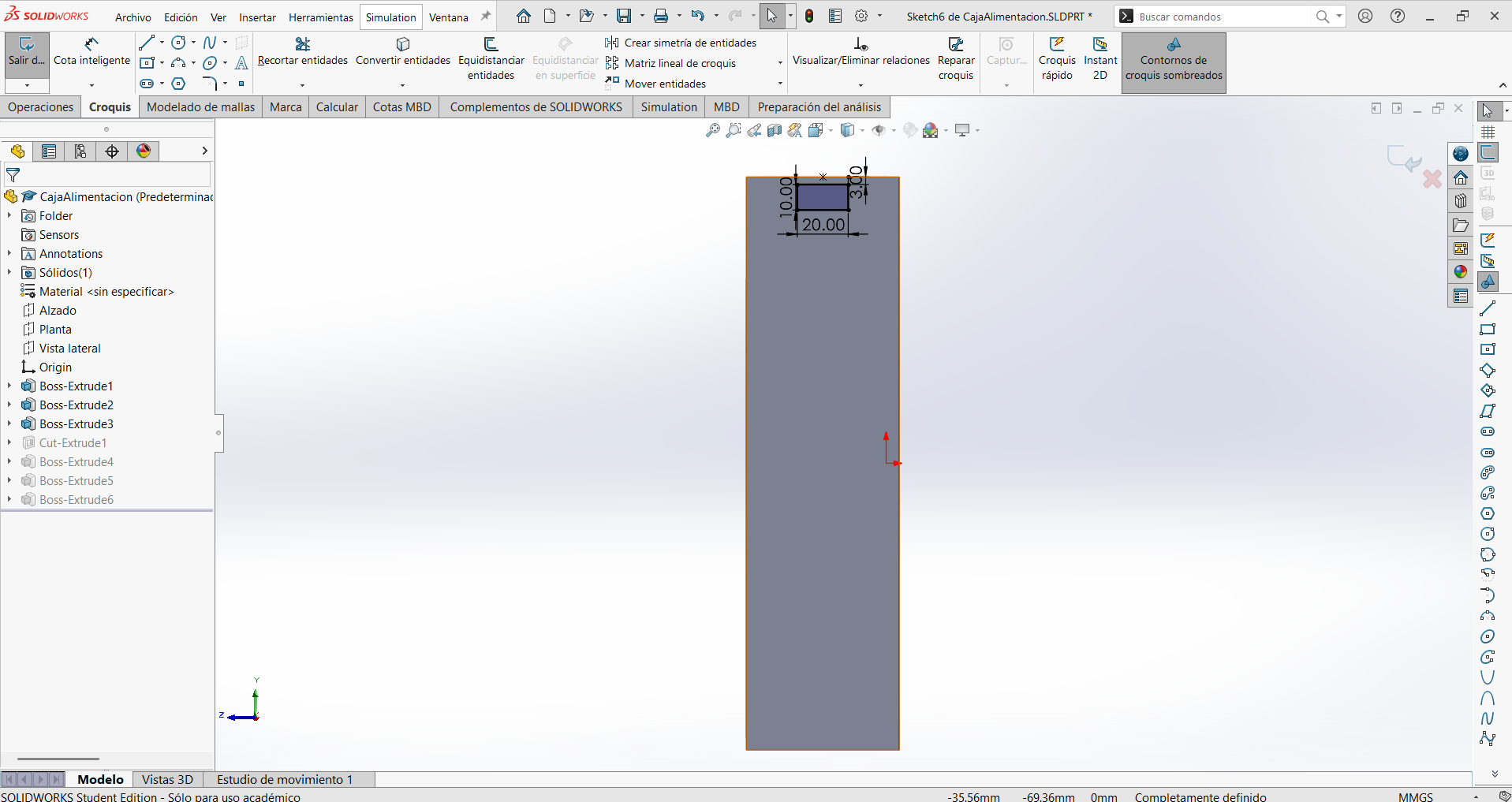Open the FeatureManager design tree tab
The width and height of the screenshot is (1512, 802).
coord(17,151)
